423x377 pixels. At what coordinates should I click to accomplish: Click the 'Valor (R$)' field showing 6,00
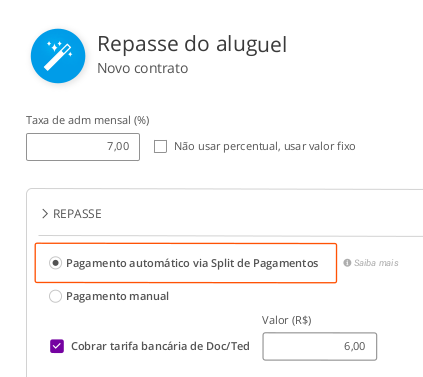pos(320,346)
